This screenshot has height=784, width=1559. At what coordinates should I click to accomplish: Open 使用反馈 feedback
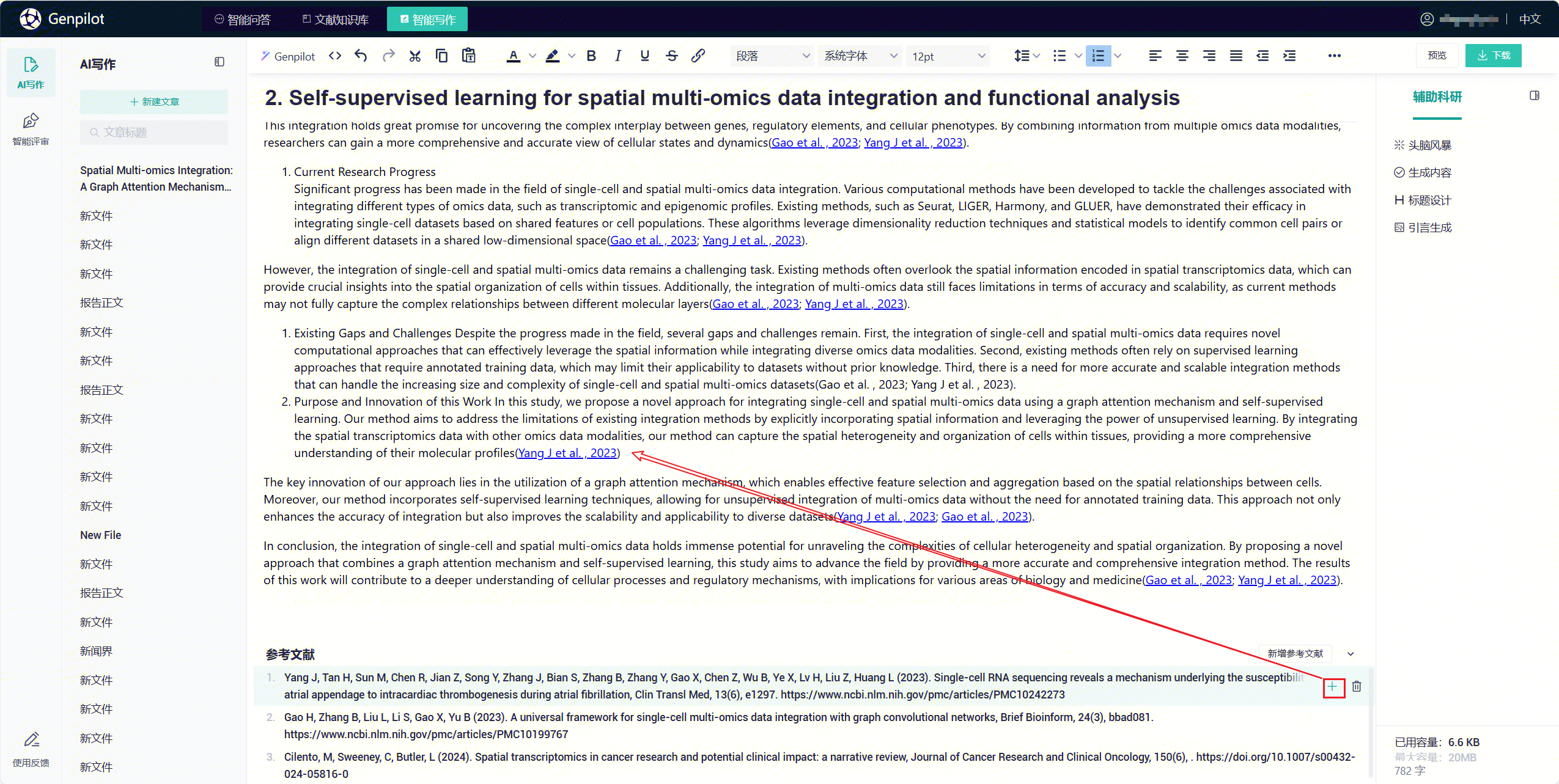(x=31, y=749)
